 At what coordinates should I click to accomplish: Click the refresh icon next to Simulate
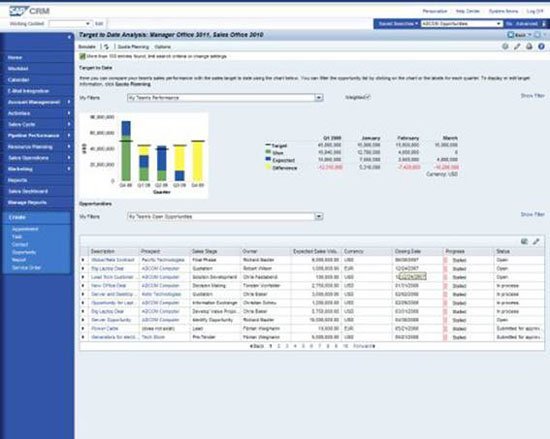106,47
